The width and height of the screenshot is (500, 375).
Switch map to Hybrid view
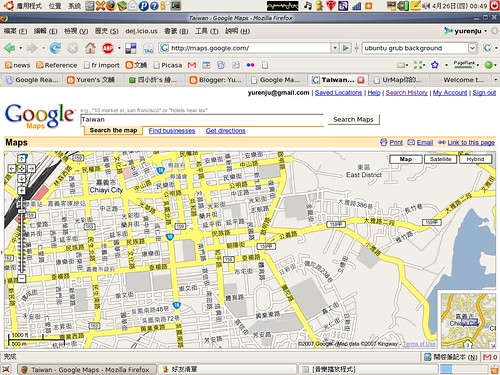(475, 159)
